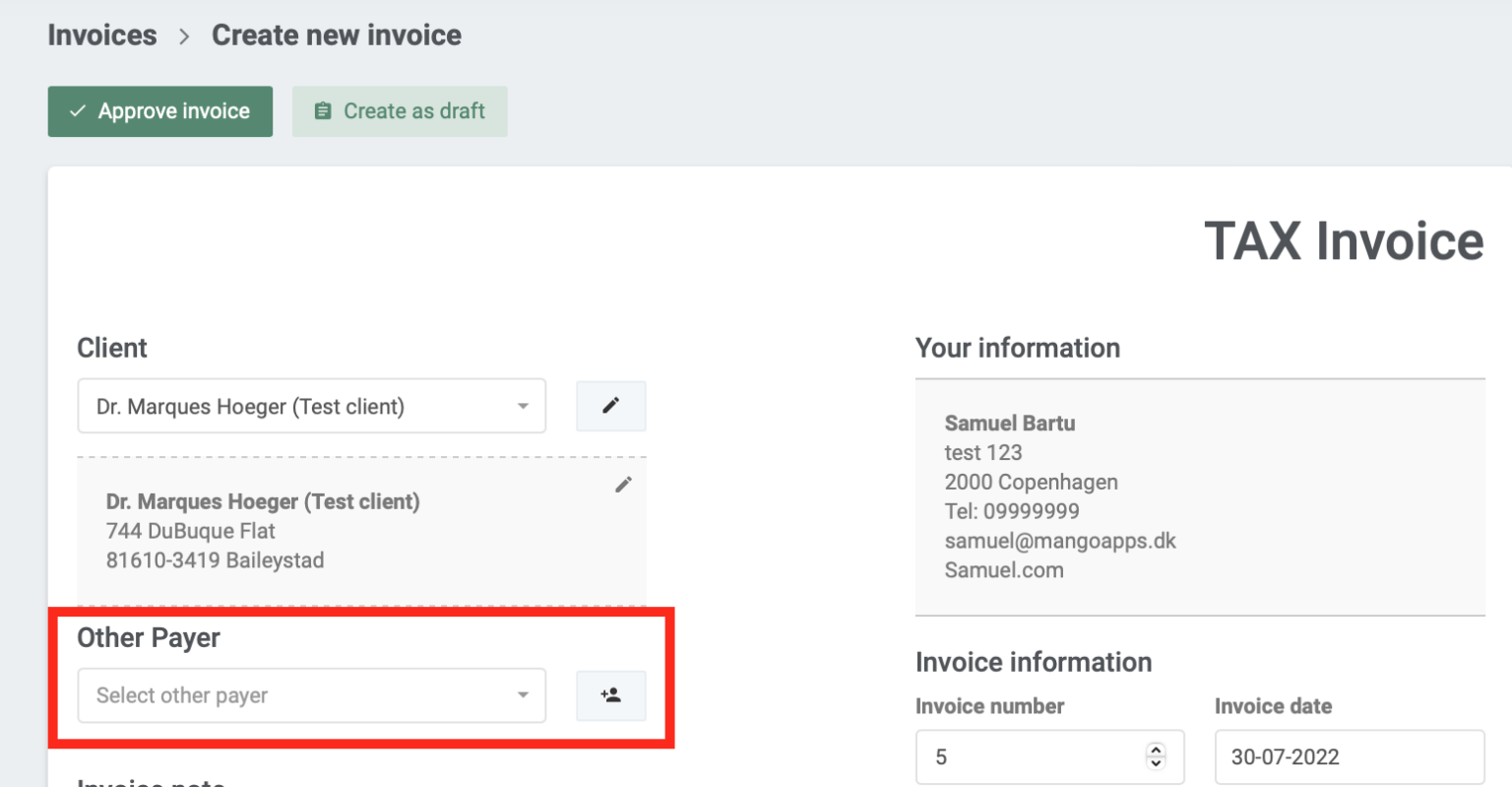Click the add payer icon beside Other Payer
Screen dimensions: 1512x787
610,694
